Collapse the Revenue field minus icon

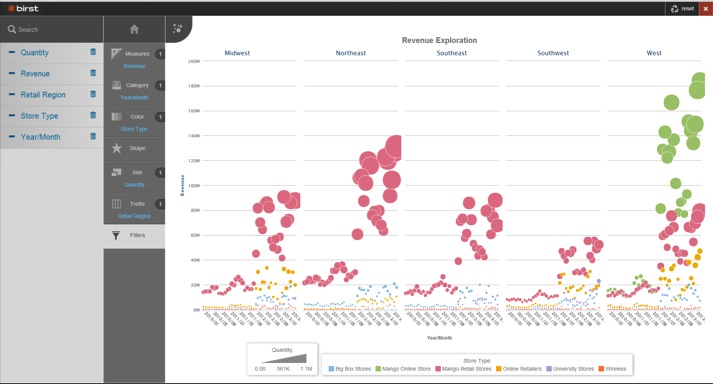12,73
